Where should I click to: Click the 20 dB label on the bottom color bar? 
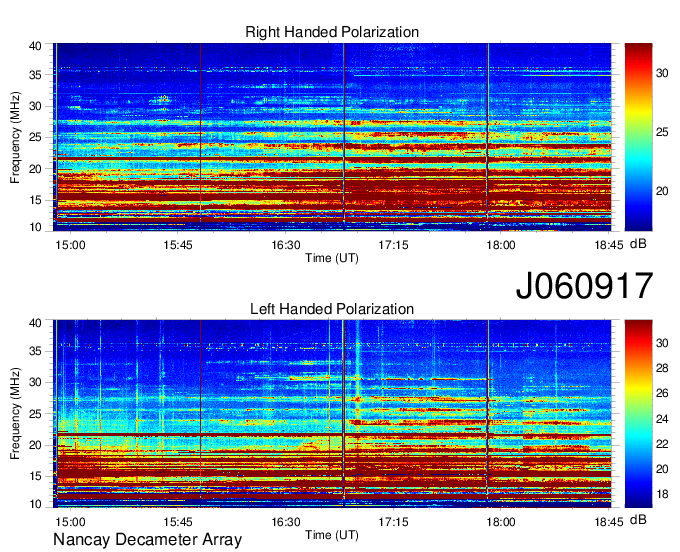pyautogui.click(x=662, y=469)
